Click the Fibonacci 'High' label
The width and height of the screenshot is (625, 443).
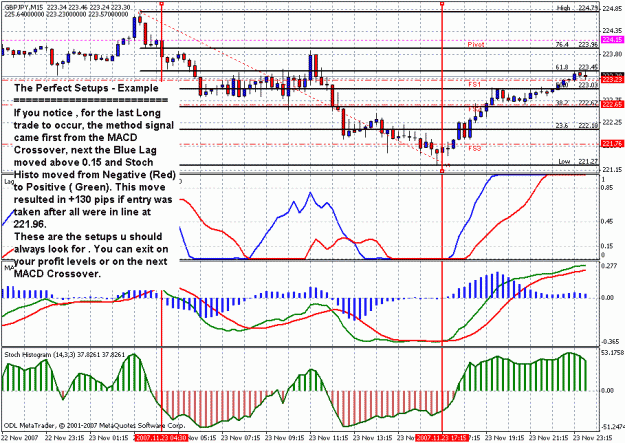(x=563, y=8)
